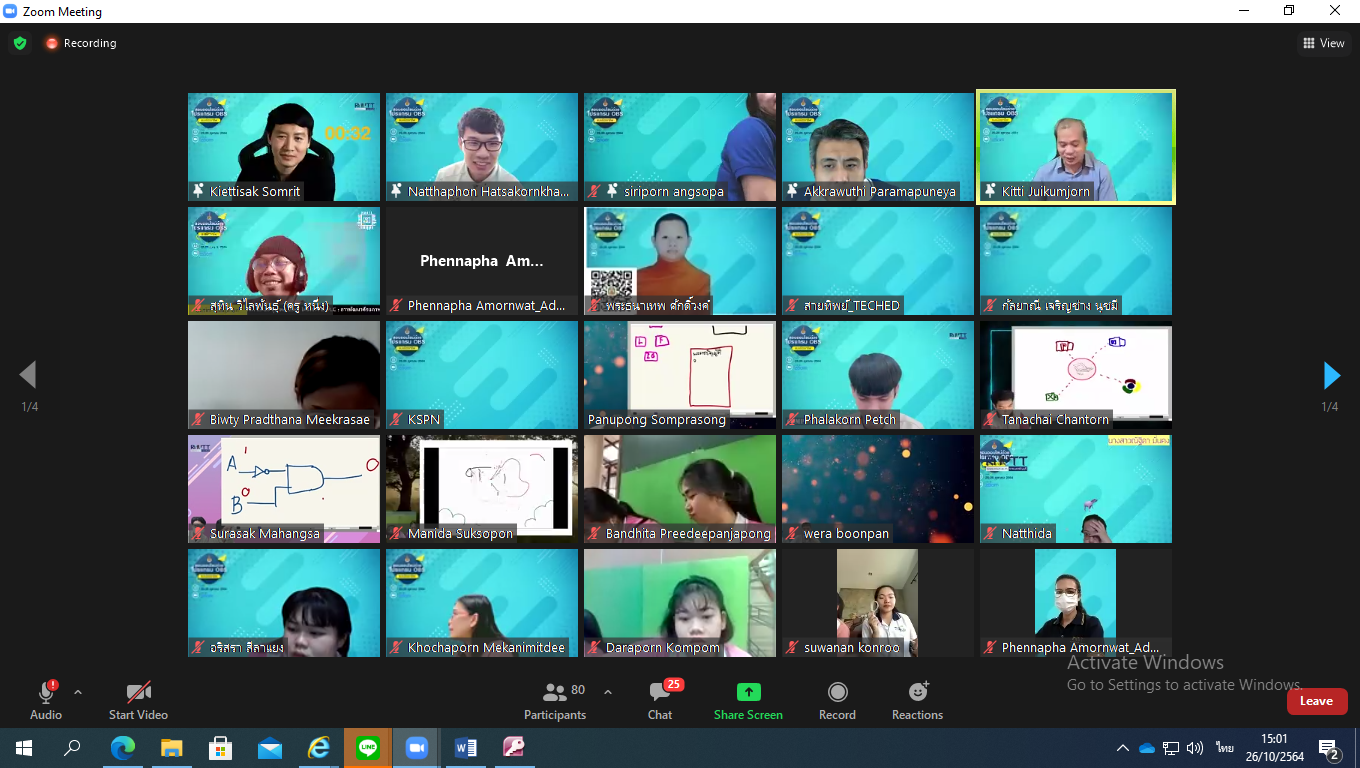1360x768 pixels.
Task: Click the red Recording indicator
Action: coord(80,43)
